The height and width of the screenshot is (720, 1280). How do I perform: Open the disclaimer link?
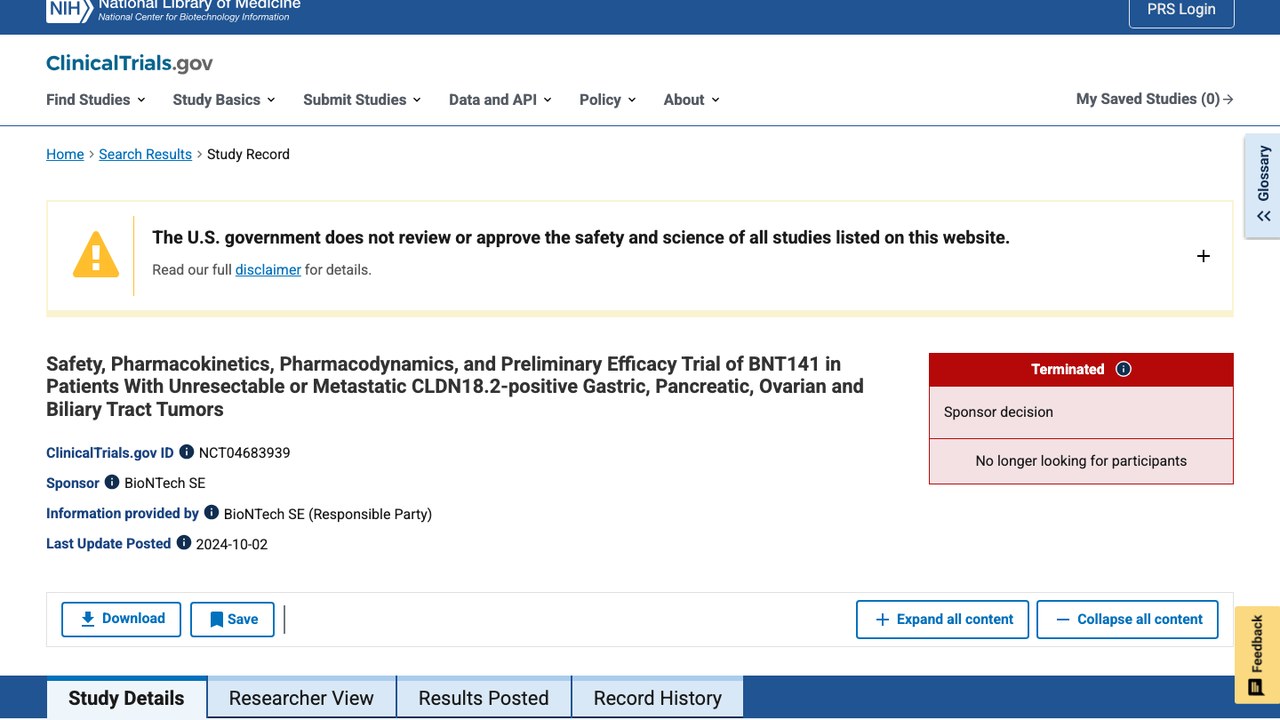point(268,269)
